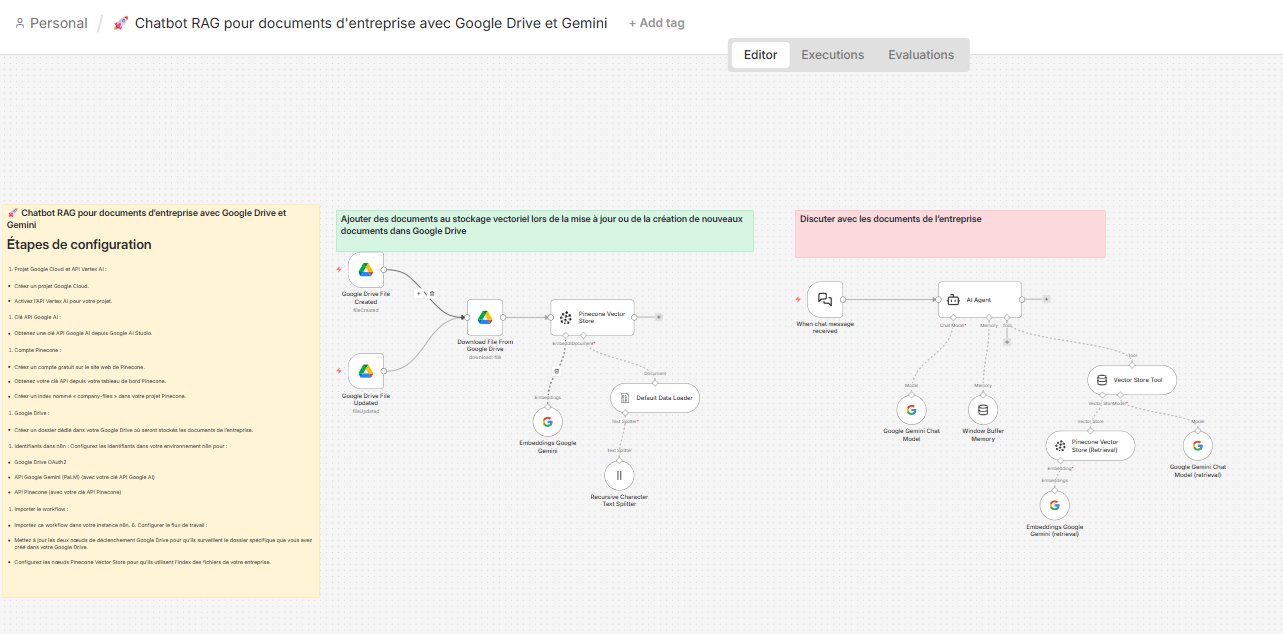Open the Google Drive File Created trigger node

pos(365,268)
